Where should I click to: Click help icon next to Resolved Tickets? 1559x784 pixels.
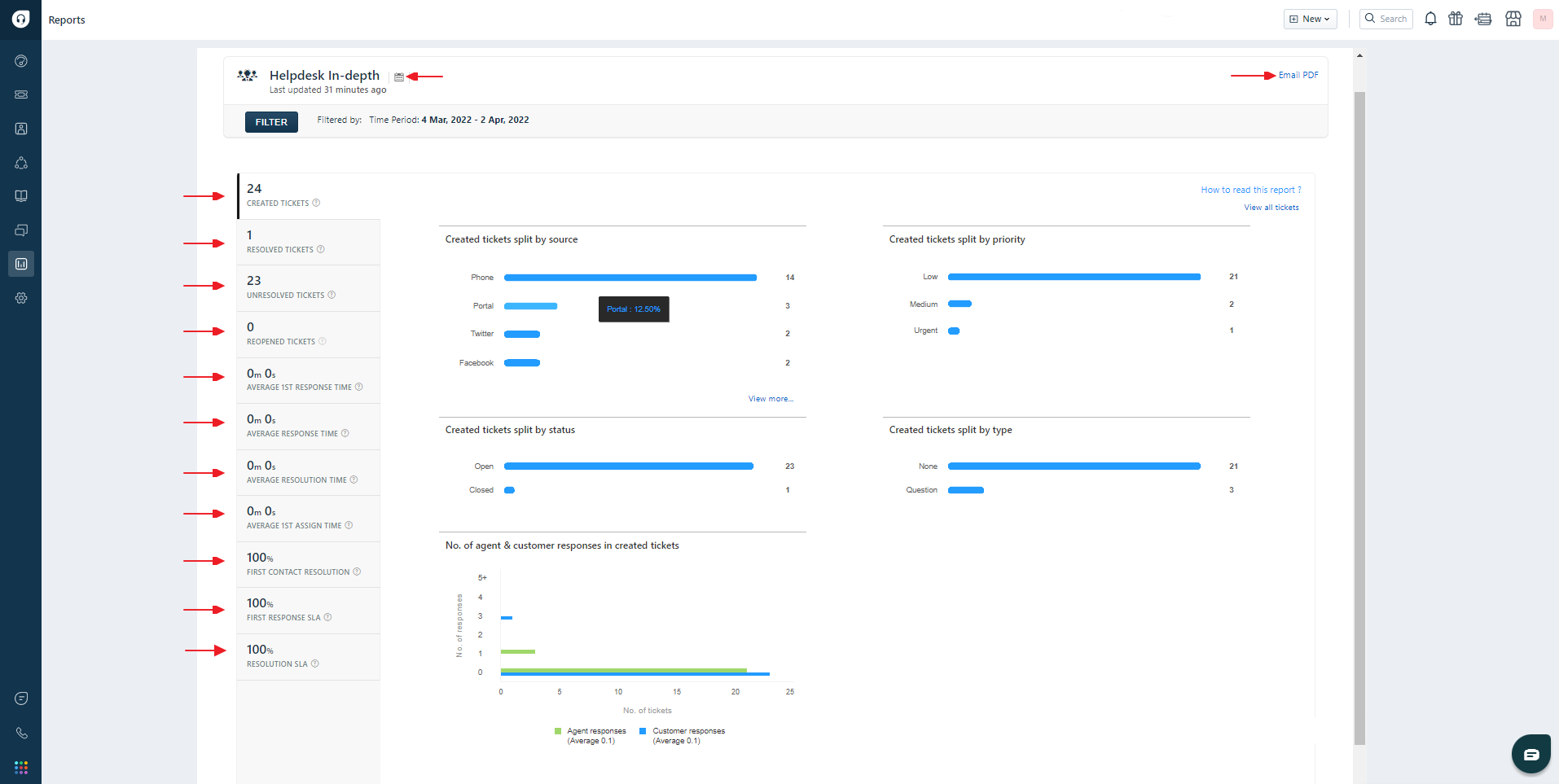click(320, 249)
